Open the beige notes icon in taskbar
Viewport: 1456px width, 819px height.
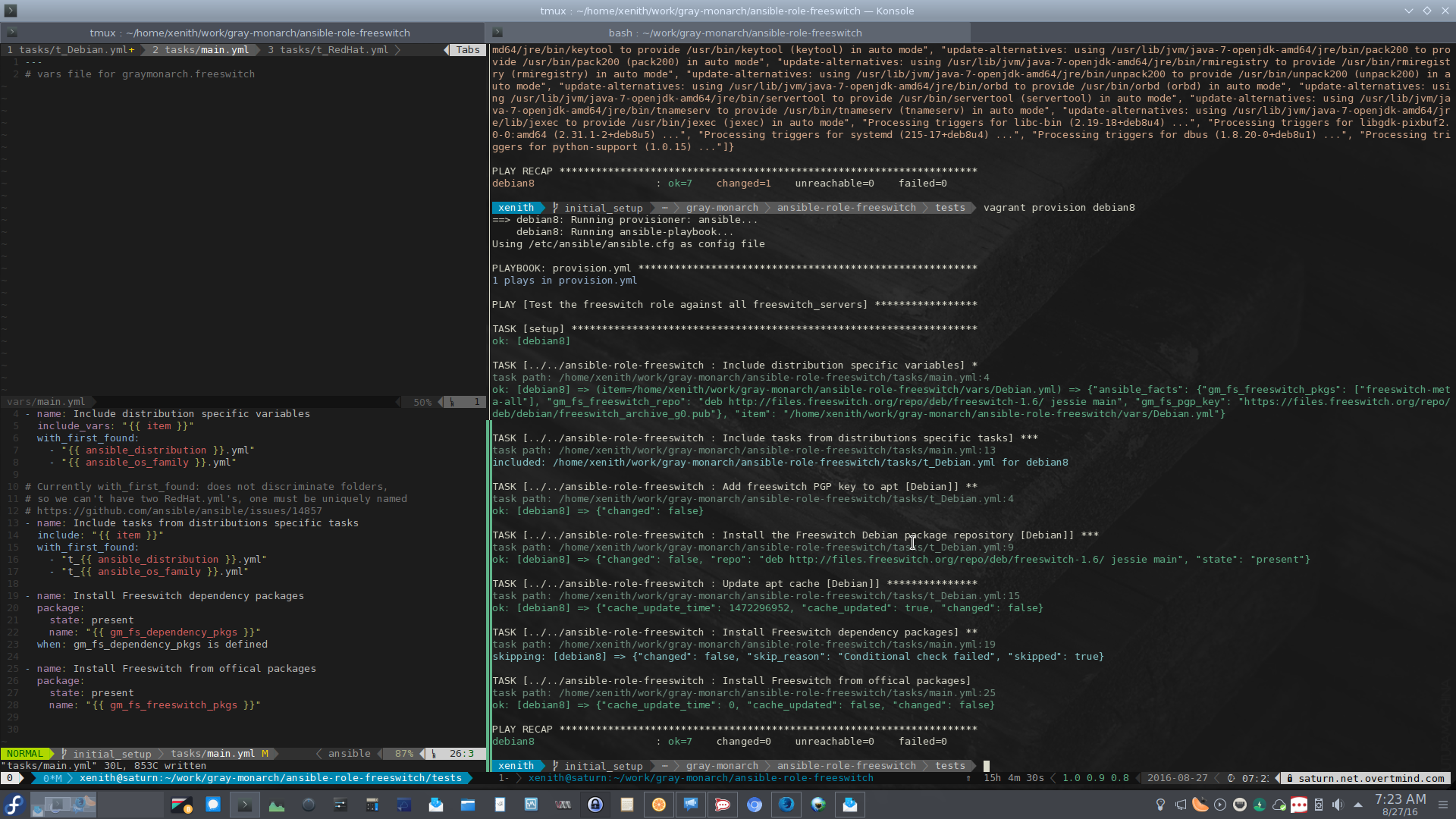[x=627, y=805]
